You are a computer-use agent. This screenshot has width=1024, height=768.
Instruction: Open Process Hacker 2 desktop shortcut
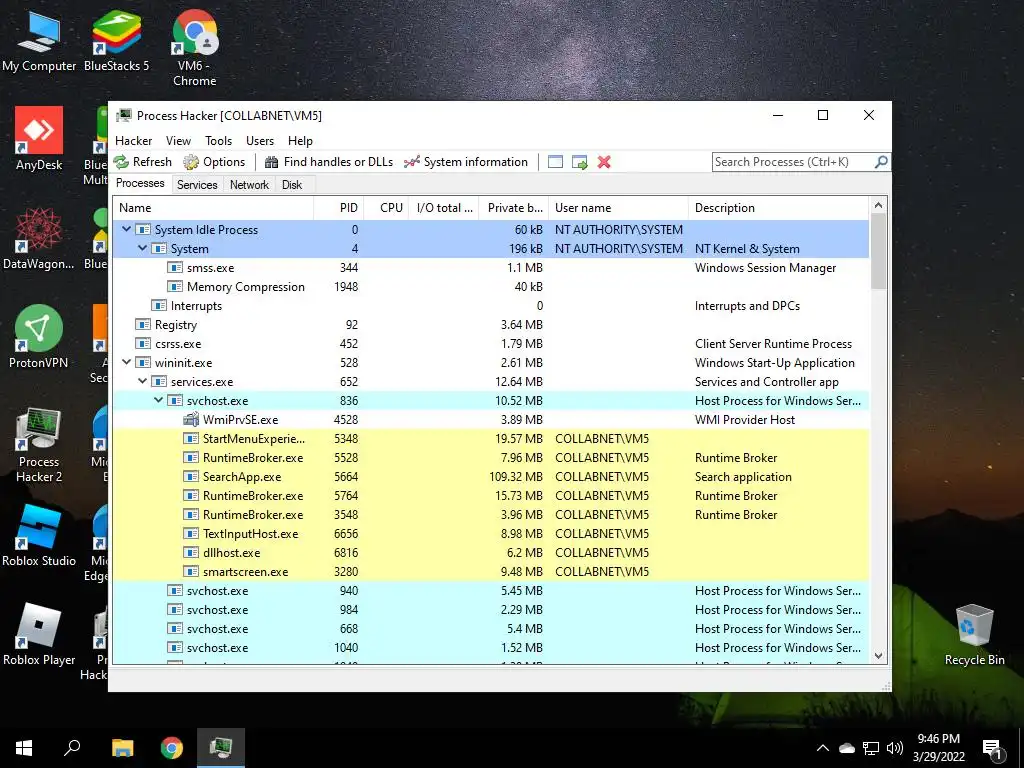(x=39, y=445)
